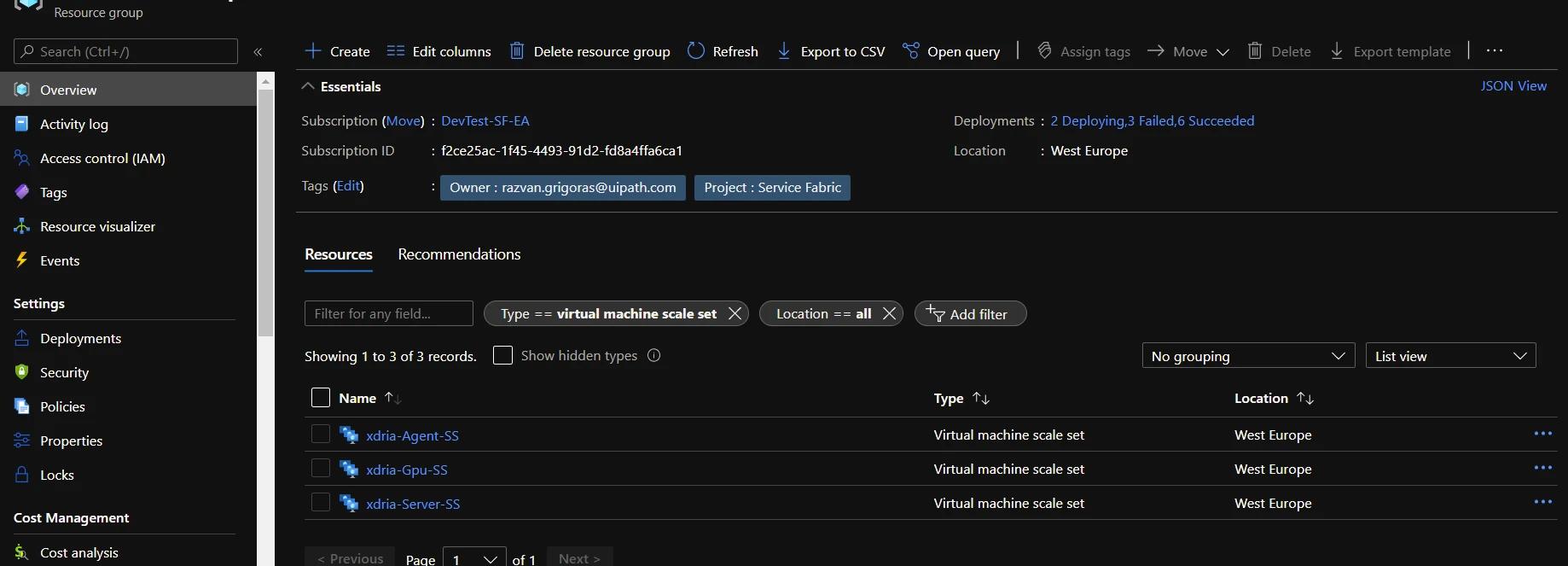Click the sidebar Search field
The height and width of the screenshot is (566, 1568).
coord(125,51)
